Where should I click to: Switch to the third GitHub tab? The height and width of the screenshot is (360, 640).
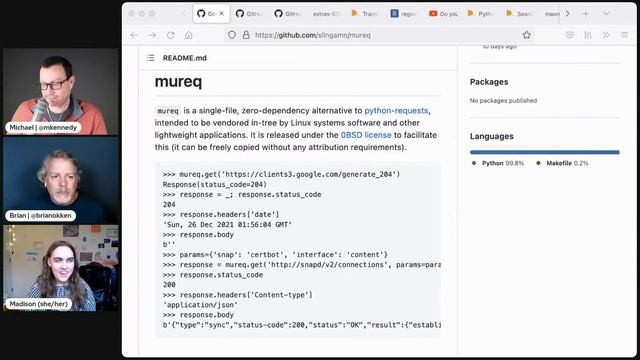(x=288, y=13)
